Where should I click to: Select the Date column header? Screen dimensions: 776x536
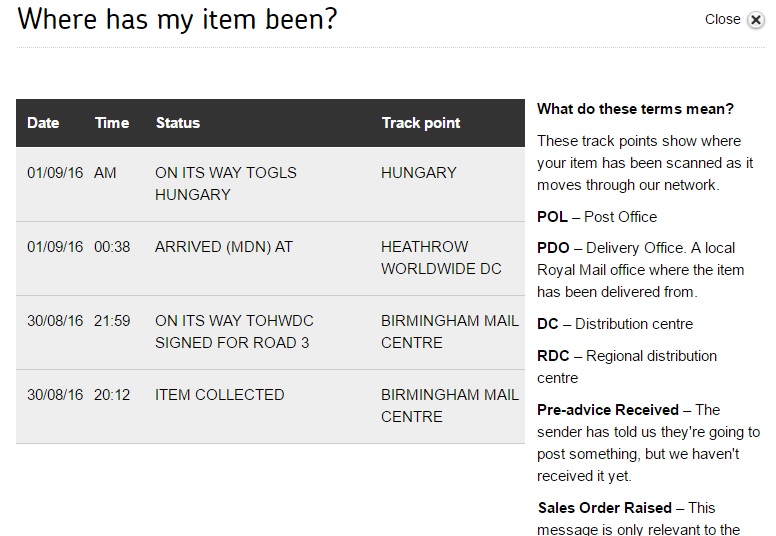click(x=43, y=123)
